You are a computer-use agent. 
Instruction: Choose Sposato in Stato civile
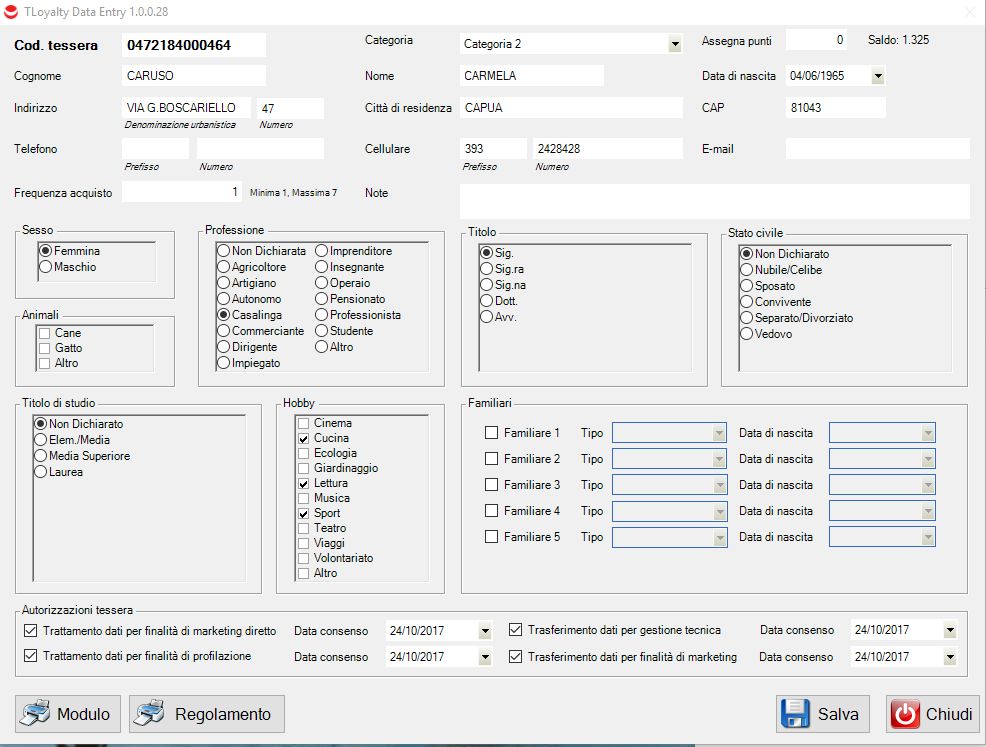747,286
